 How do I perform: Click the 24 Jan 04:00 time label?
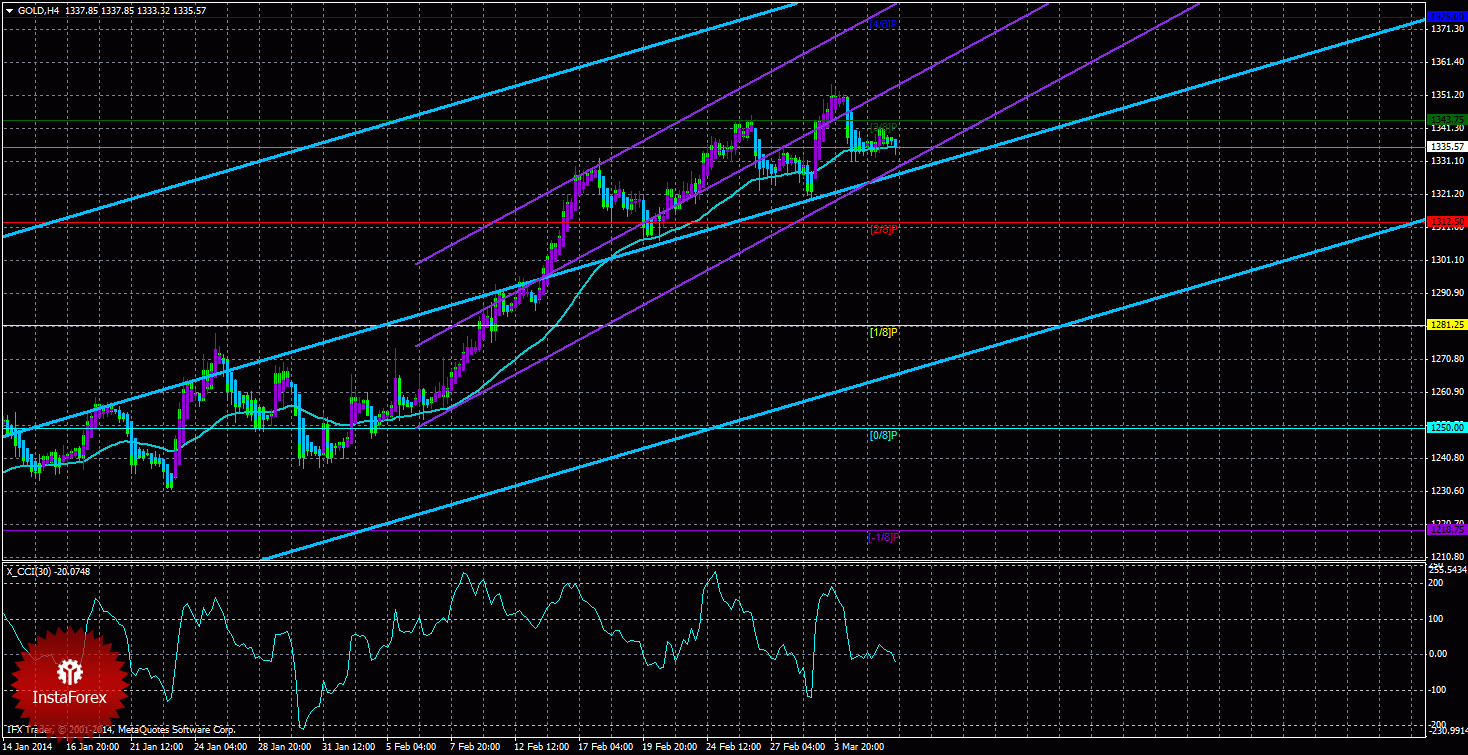tap(223, 747)
